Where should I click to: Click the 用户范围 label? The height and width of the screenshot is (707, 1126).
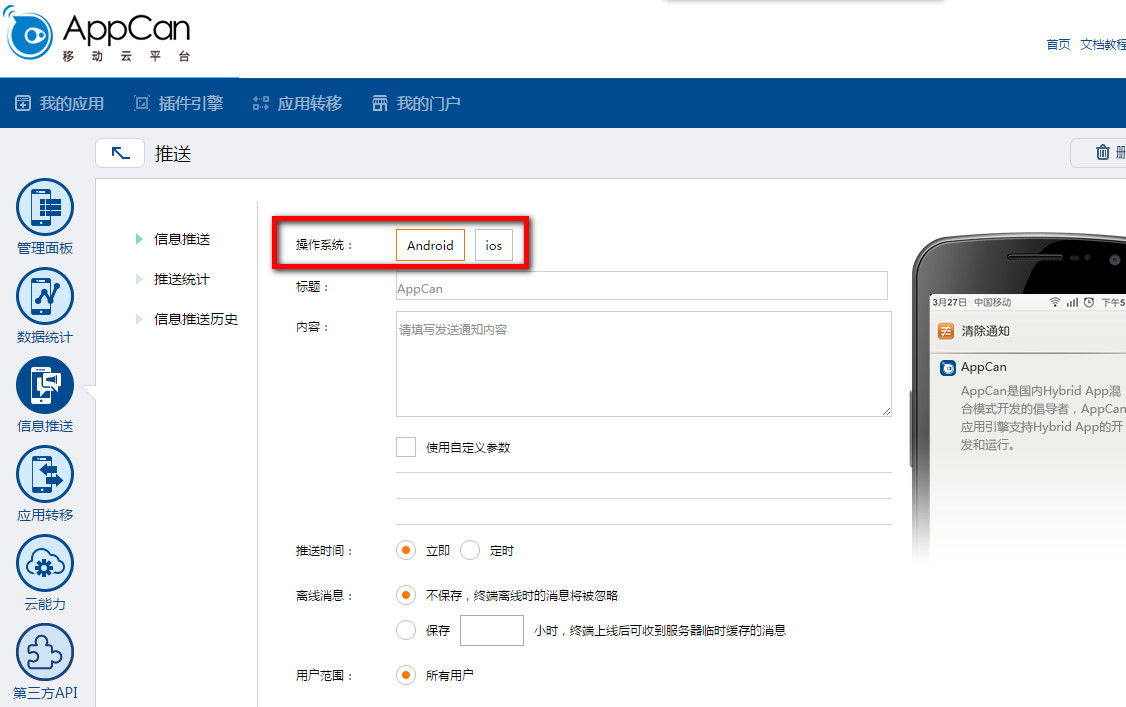pyautogui.click(x=324, y=675)
